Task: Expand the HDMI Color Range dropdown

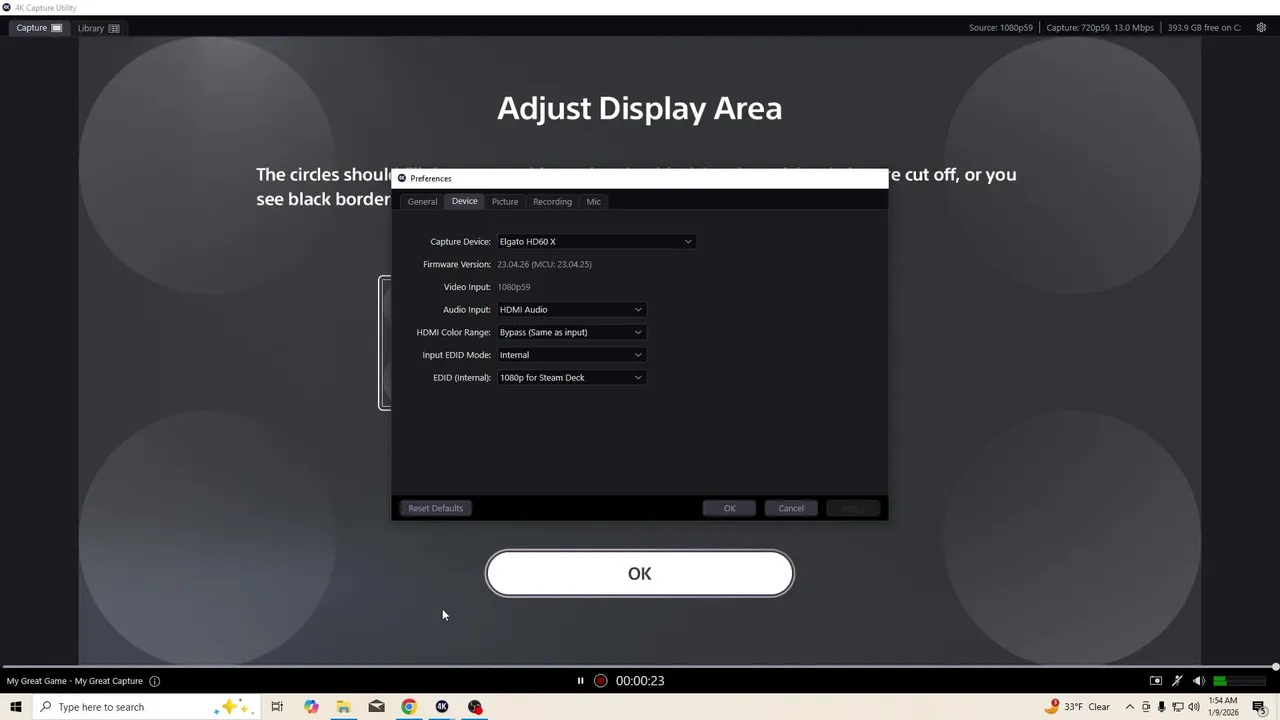Action: (x=571, y=332)
